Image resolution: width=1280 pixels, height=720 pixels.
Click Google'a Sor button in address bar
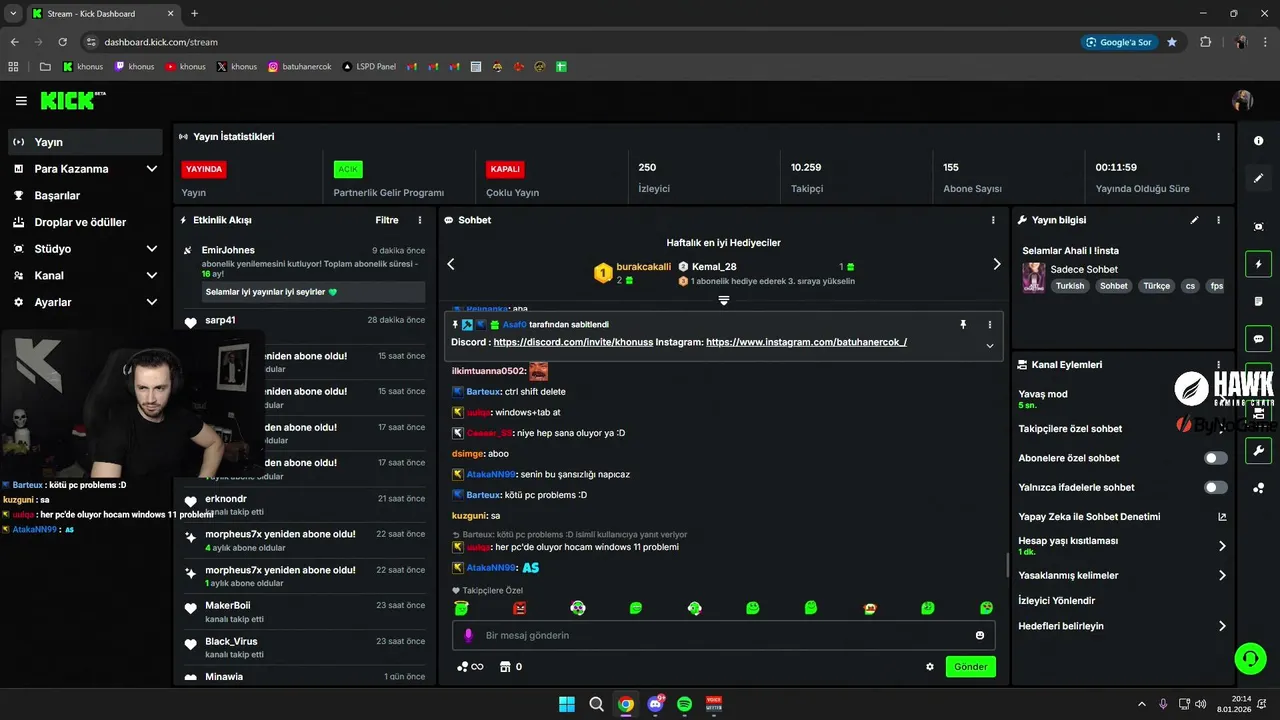[x=1119, y=42]
